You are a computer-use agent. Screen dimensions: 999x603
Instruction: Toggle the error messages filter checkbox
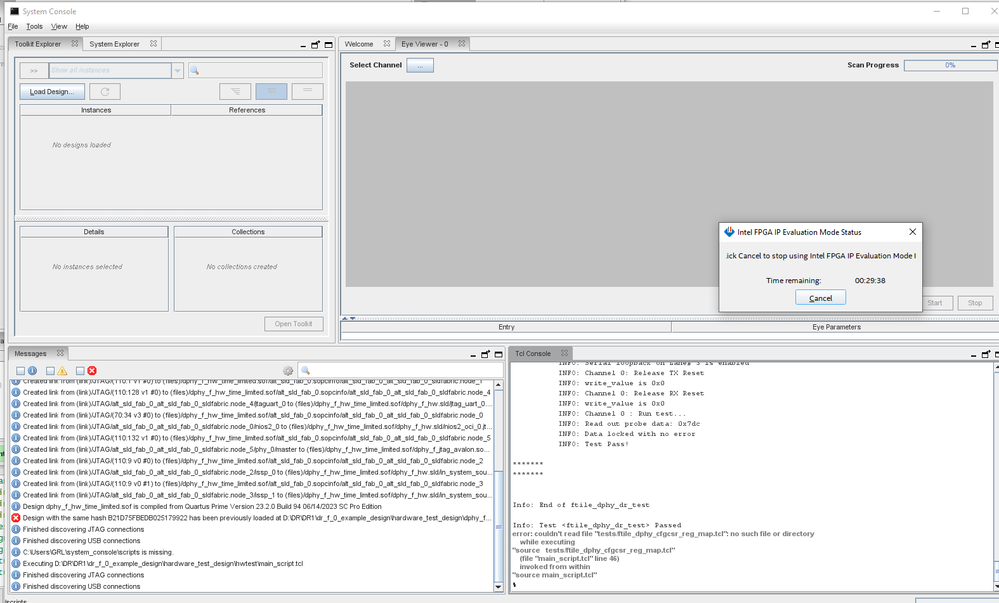point(80,371)
